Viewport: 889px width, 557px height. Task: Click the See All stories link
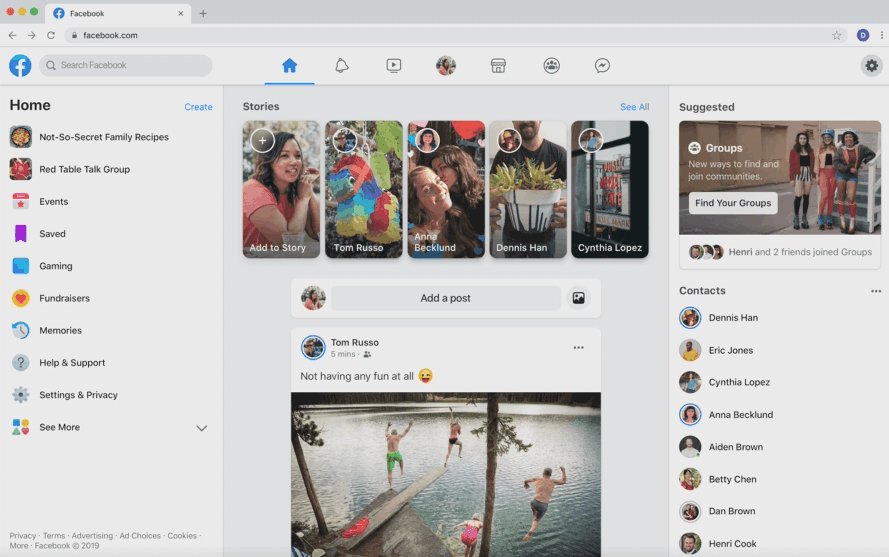pyautogui.click(x=634, y=107)
